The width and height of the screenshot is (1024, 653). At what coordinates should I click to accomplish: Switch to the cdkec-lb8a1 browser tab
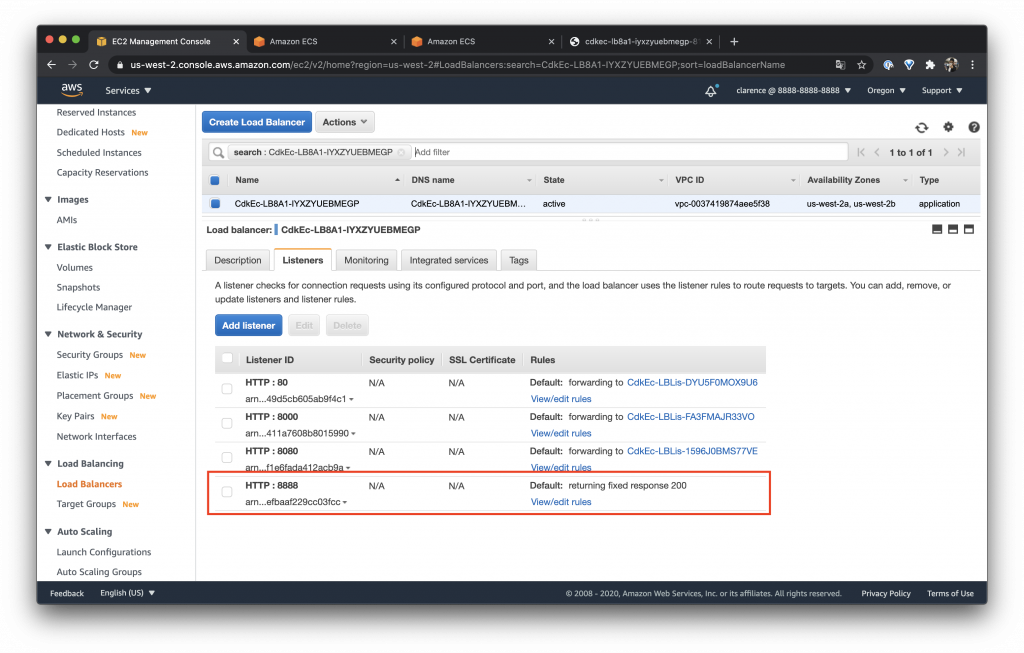pyautogui.click(x=641, y=41)
